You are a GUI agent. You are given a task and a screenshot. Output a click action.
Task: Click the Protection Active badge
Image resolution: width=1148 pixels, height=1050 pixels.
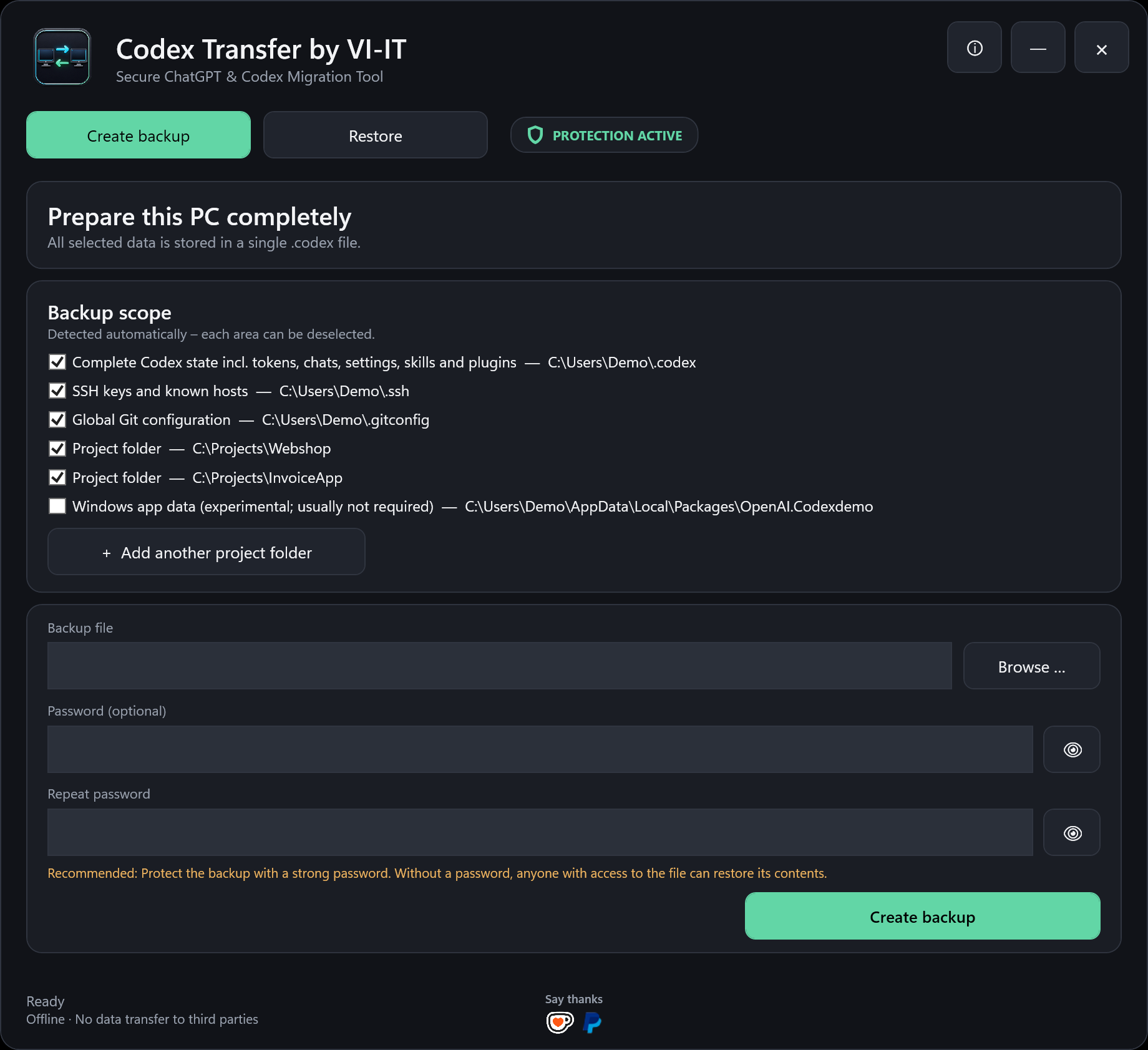click(604, 135)
